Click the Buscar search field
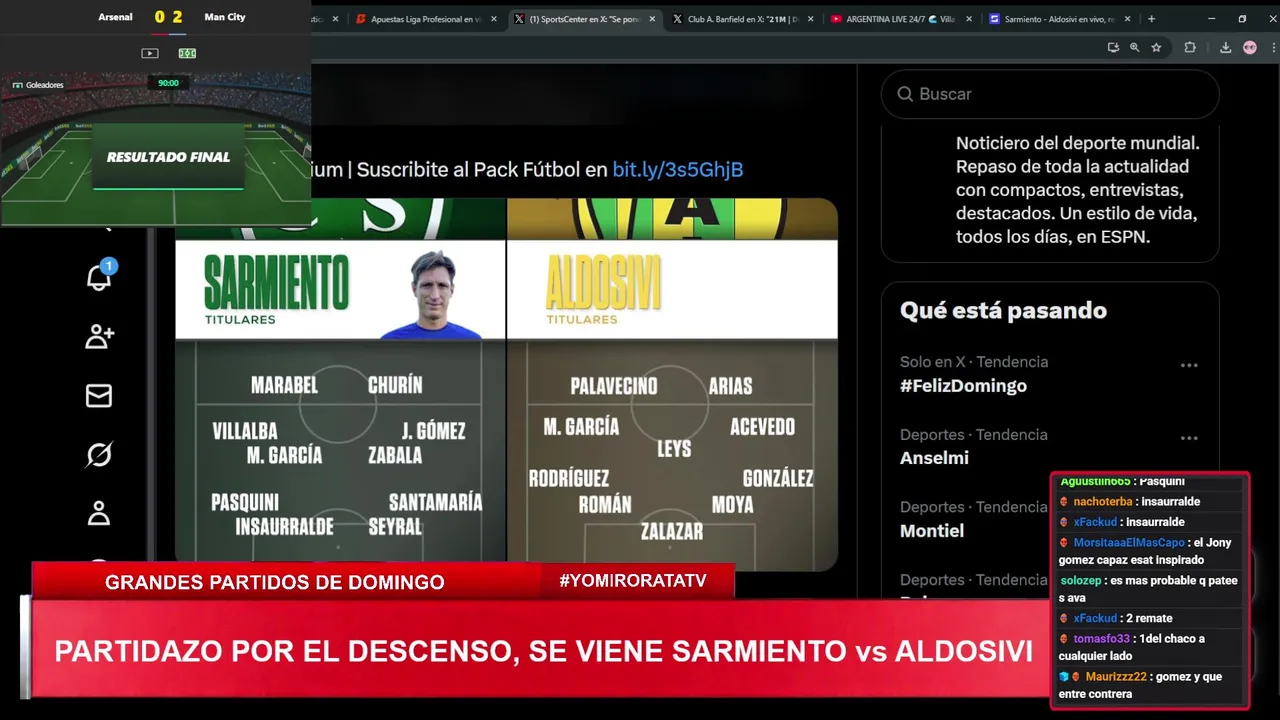This screenshot has width=1280, height=720. pos(1050,94)
